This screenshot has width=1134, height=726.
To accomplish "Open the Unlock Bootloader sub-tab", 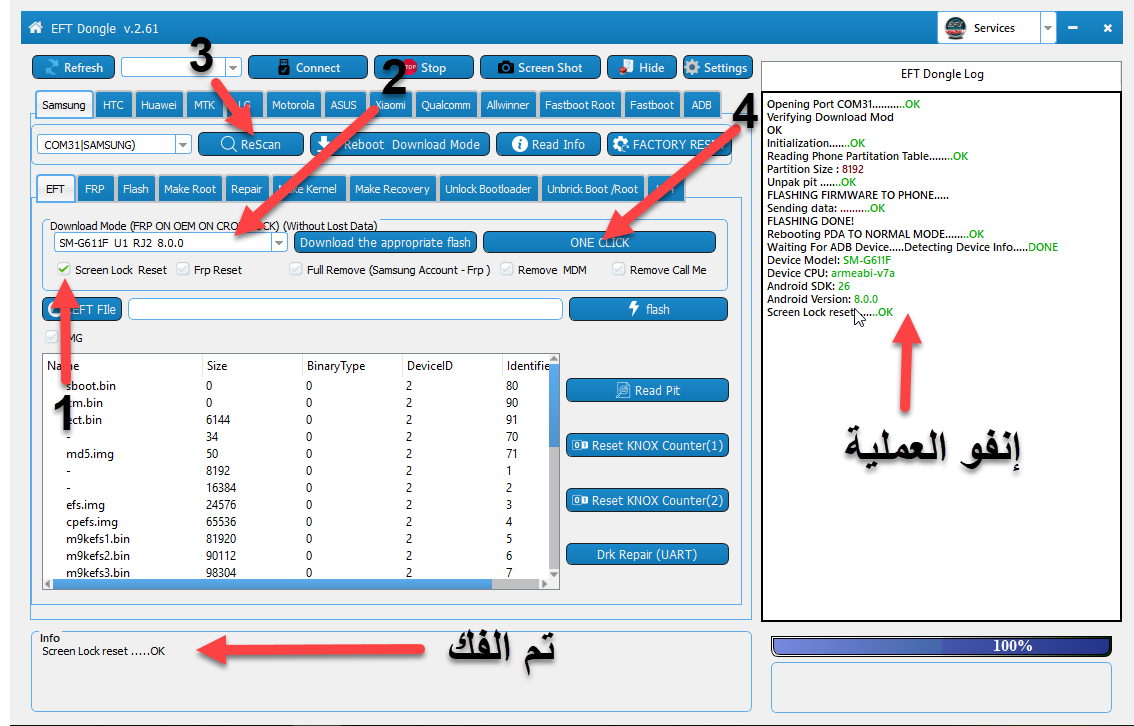I will pos(488,189).
